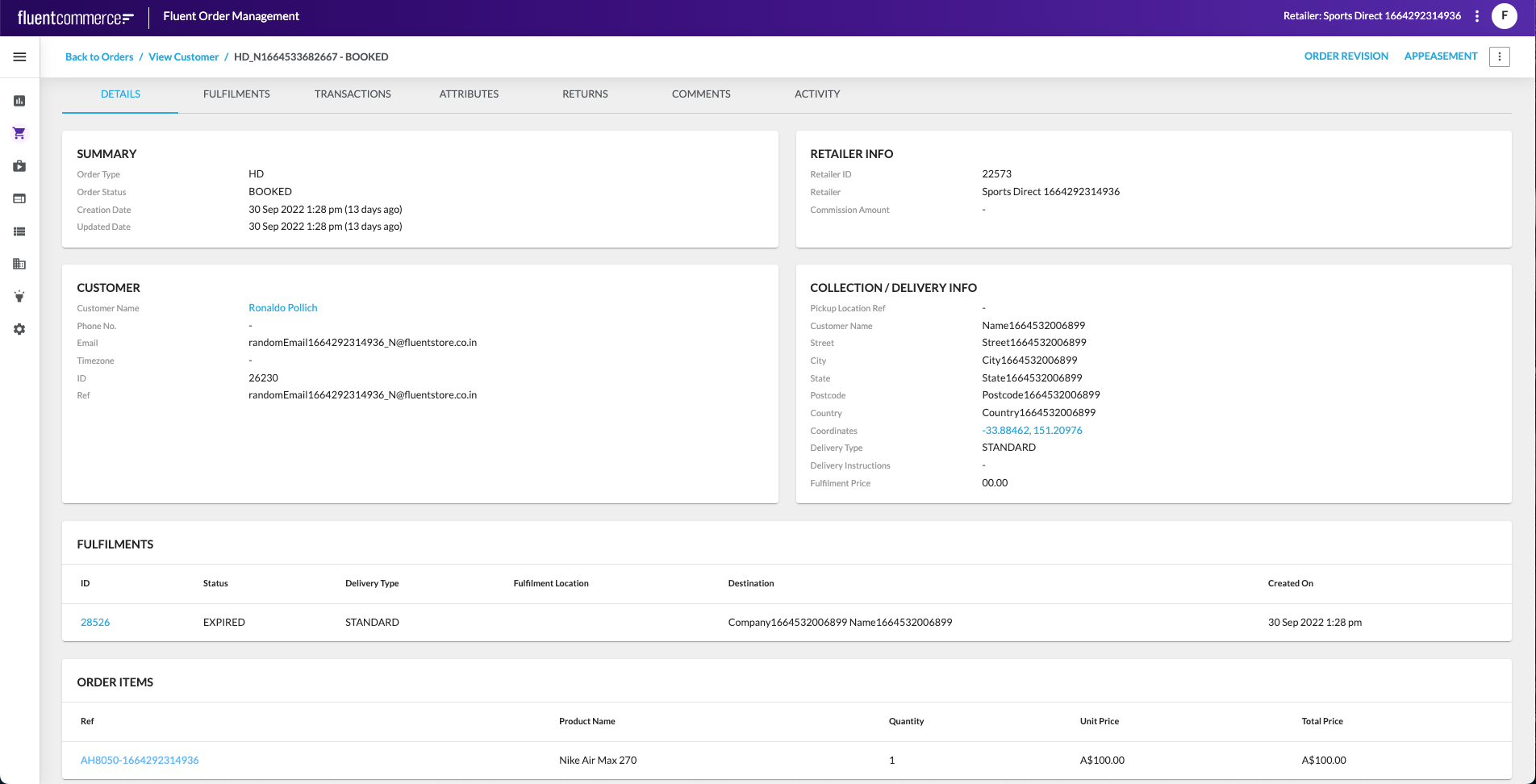
Task: Select the shopping cart orders icon
Action: [19, 133]
